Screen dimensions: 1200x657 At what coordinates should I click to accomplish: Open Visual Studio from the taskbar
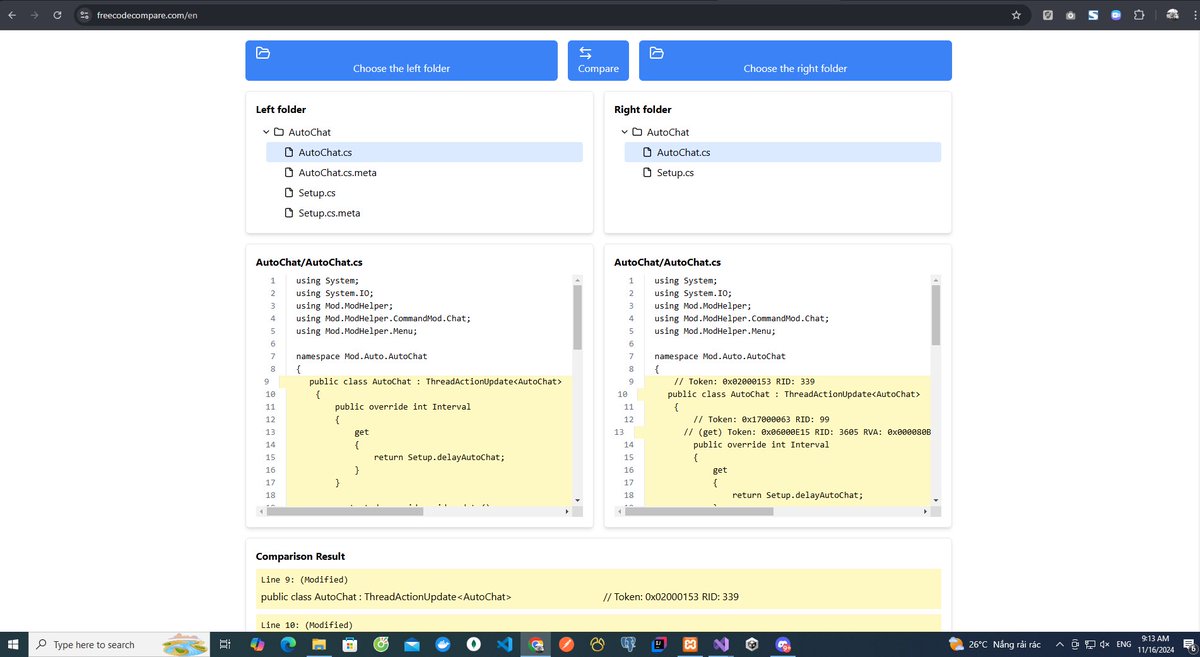point(721,644)
